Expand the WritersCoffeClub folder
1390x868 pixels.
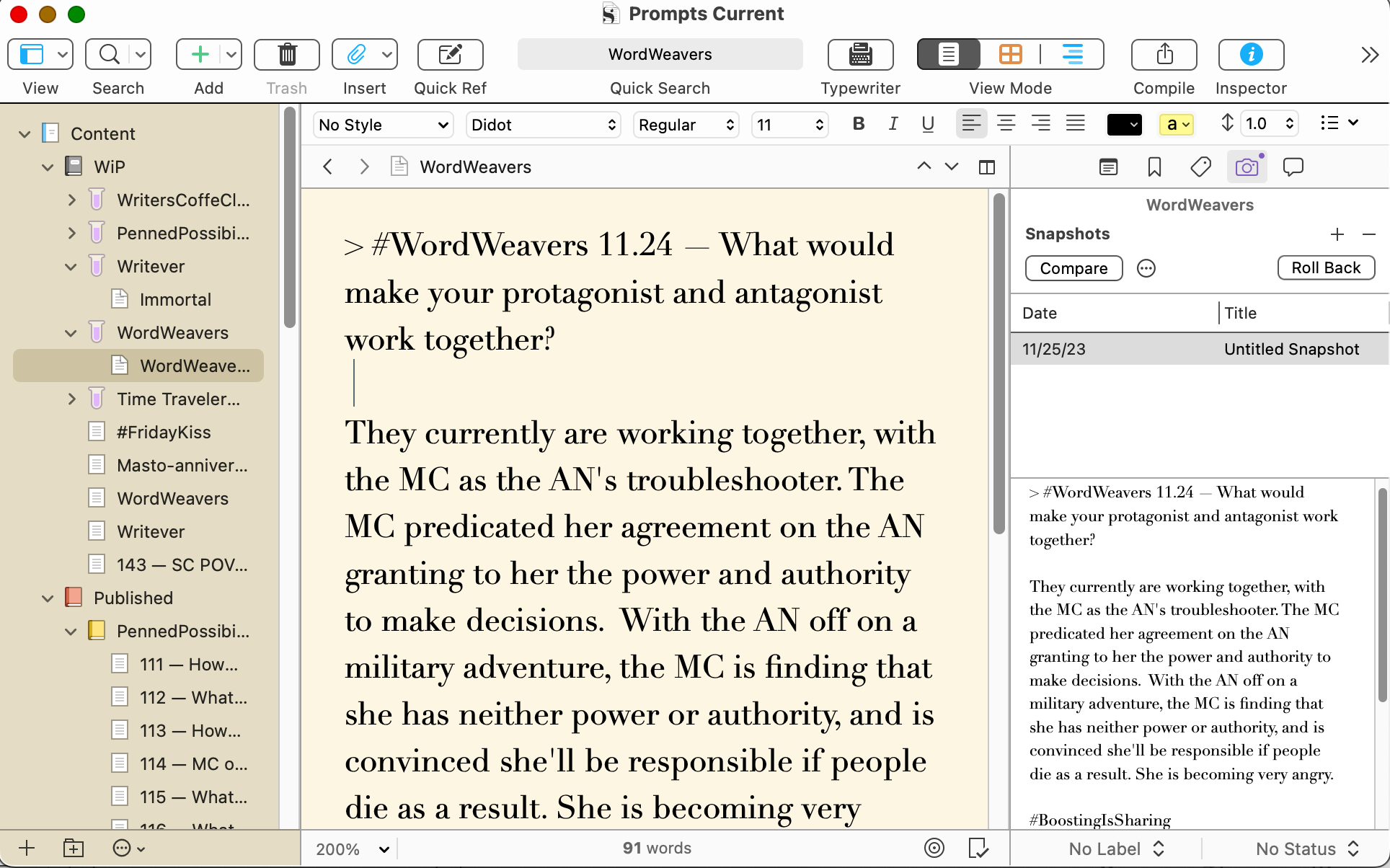71,200
